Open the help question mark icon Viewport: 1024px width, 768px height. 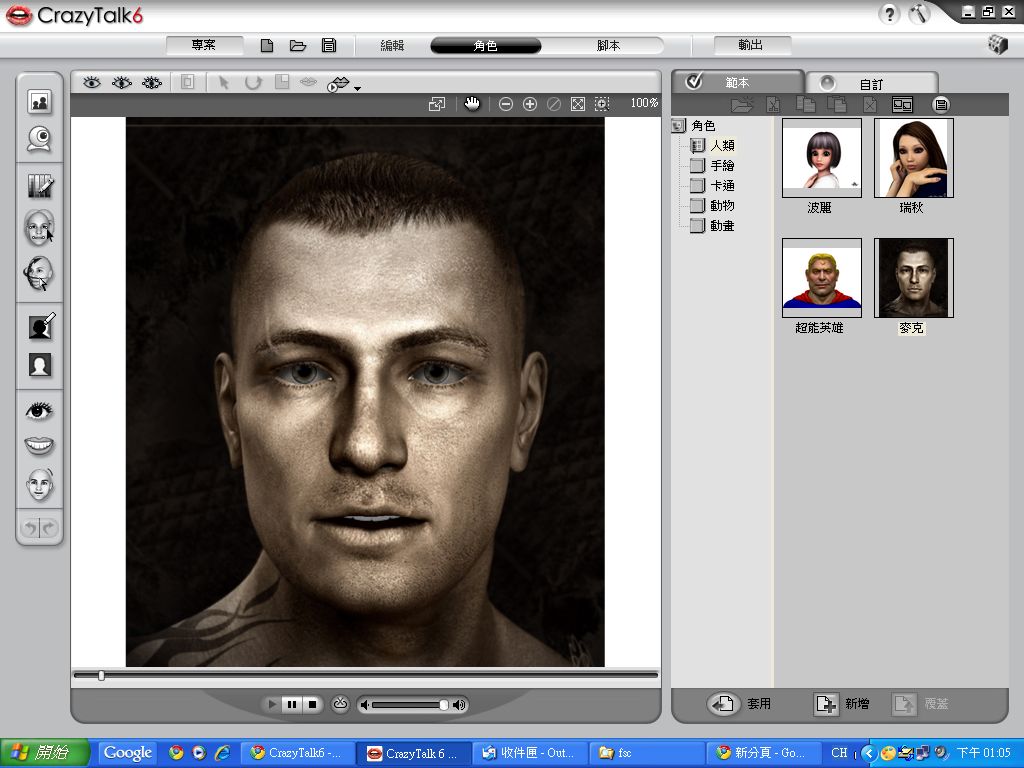pyautogui.click(x=889, y=14)
